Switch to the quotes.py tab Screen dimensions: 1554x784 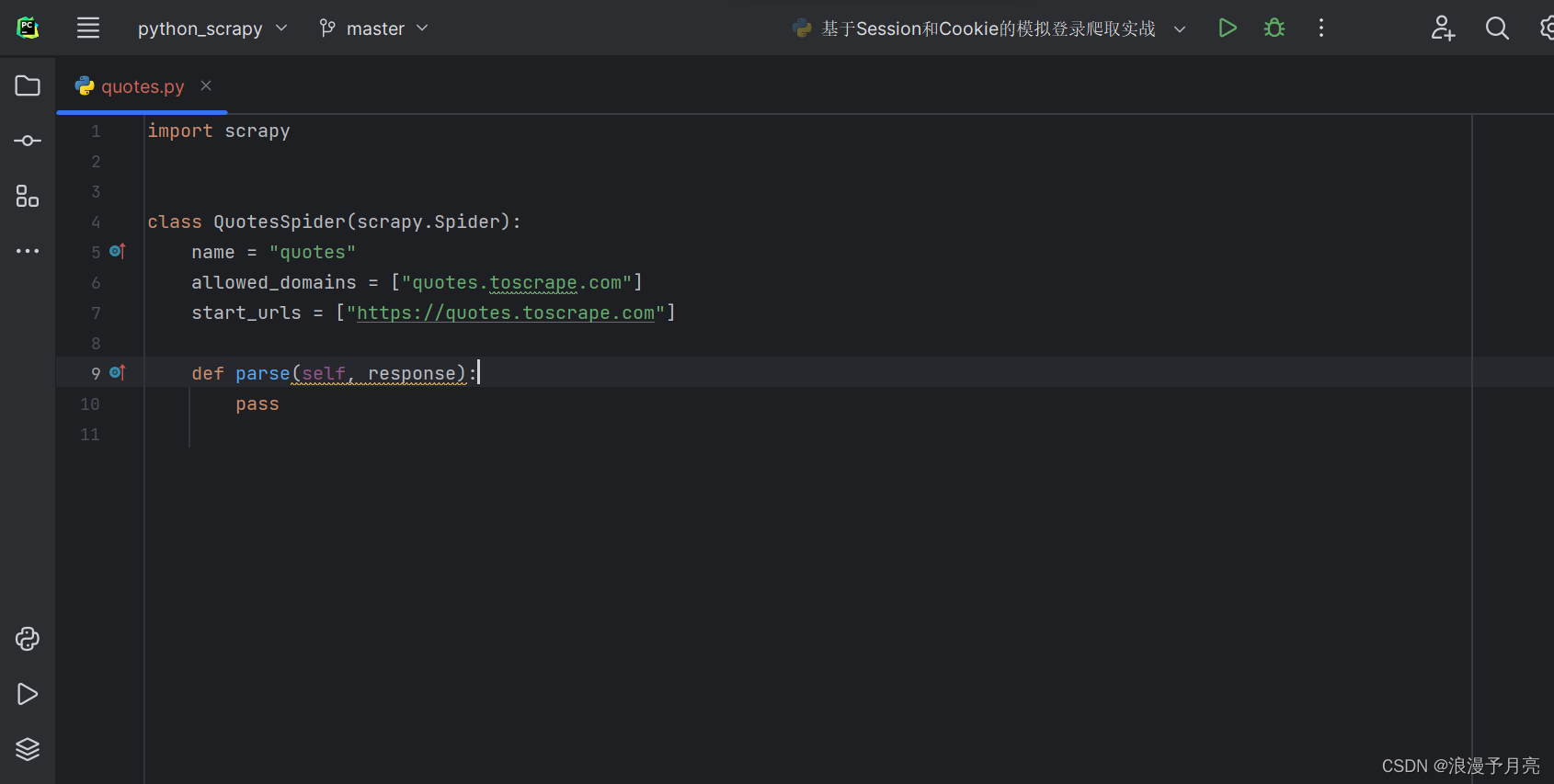pos(143,86)
